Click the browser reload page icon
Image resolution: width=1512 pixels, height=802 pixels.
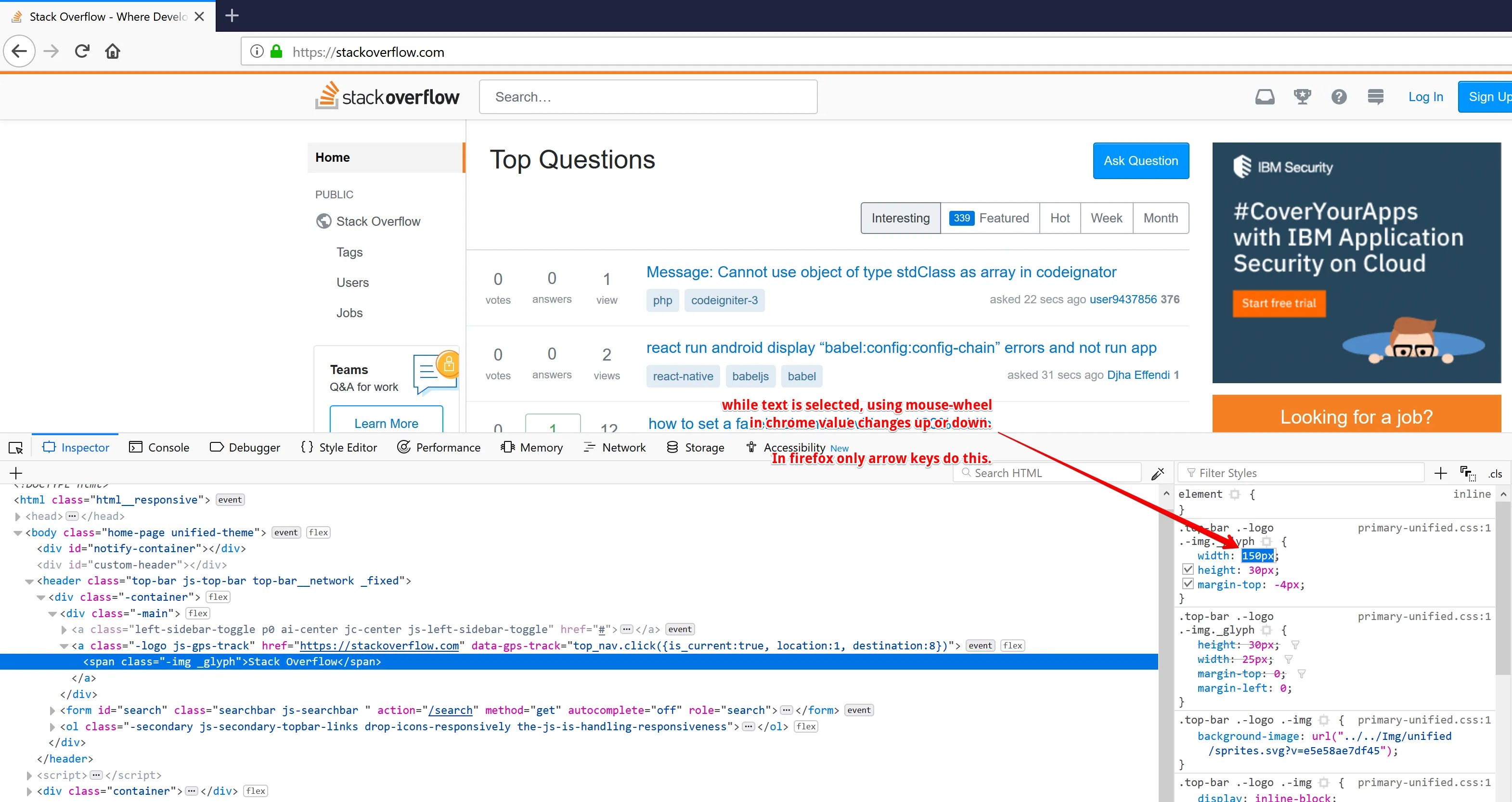(82, 52)
